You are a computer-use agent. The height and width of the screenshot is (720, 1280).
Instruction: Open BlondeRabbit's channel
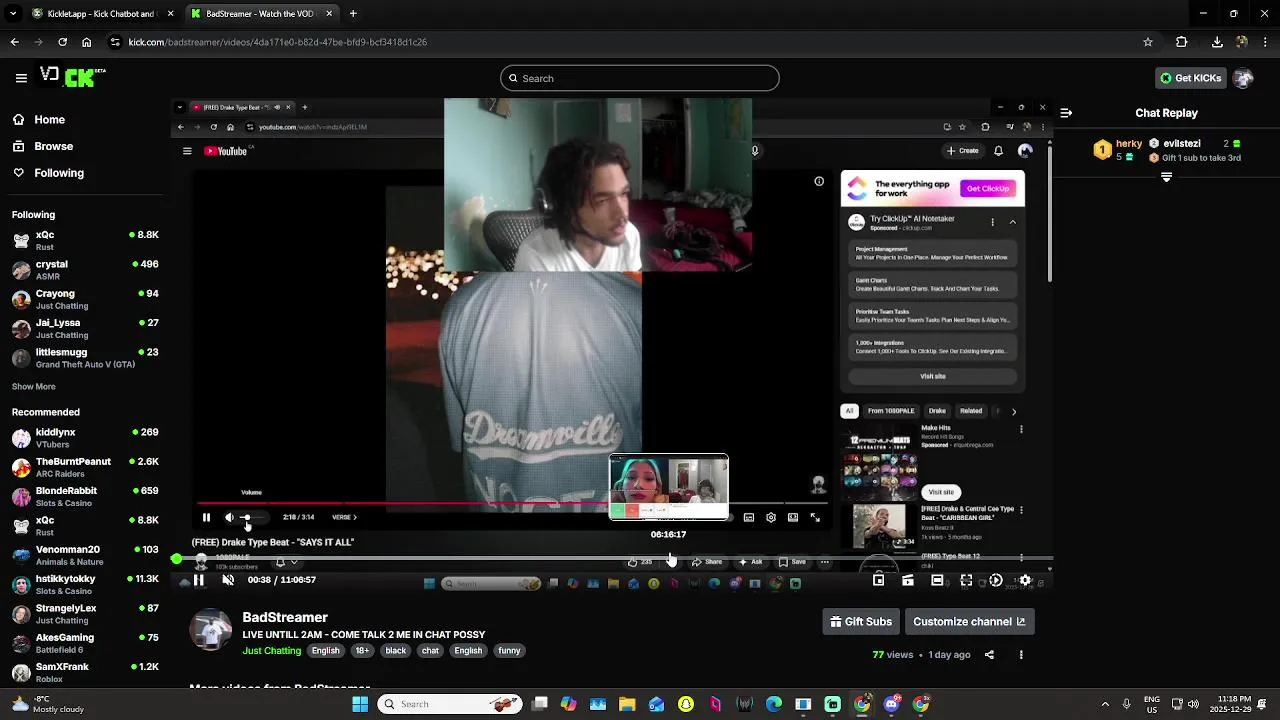pyautogui.click(x=85, y=496)
